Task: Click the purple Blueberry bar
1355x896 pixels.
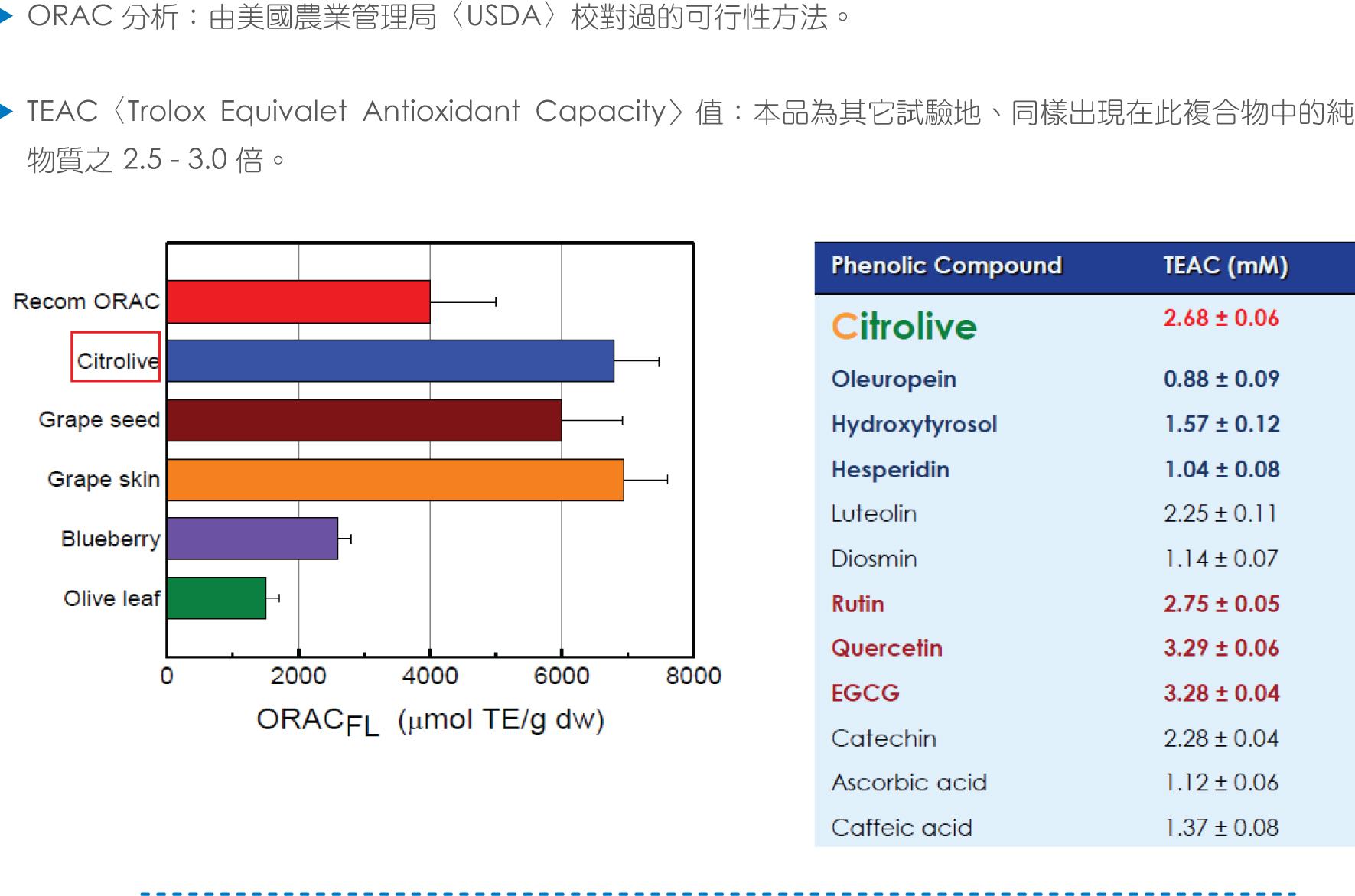Action: click(252, 539)
